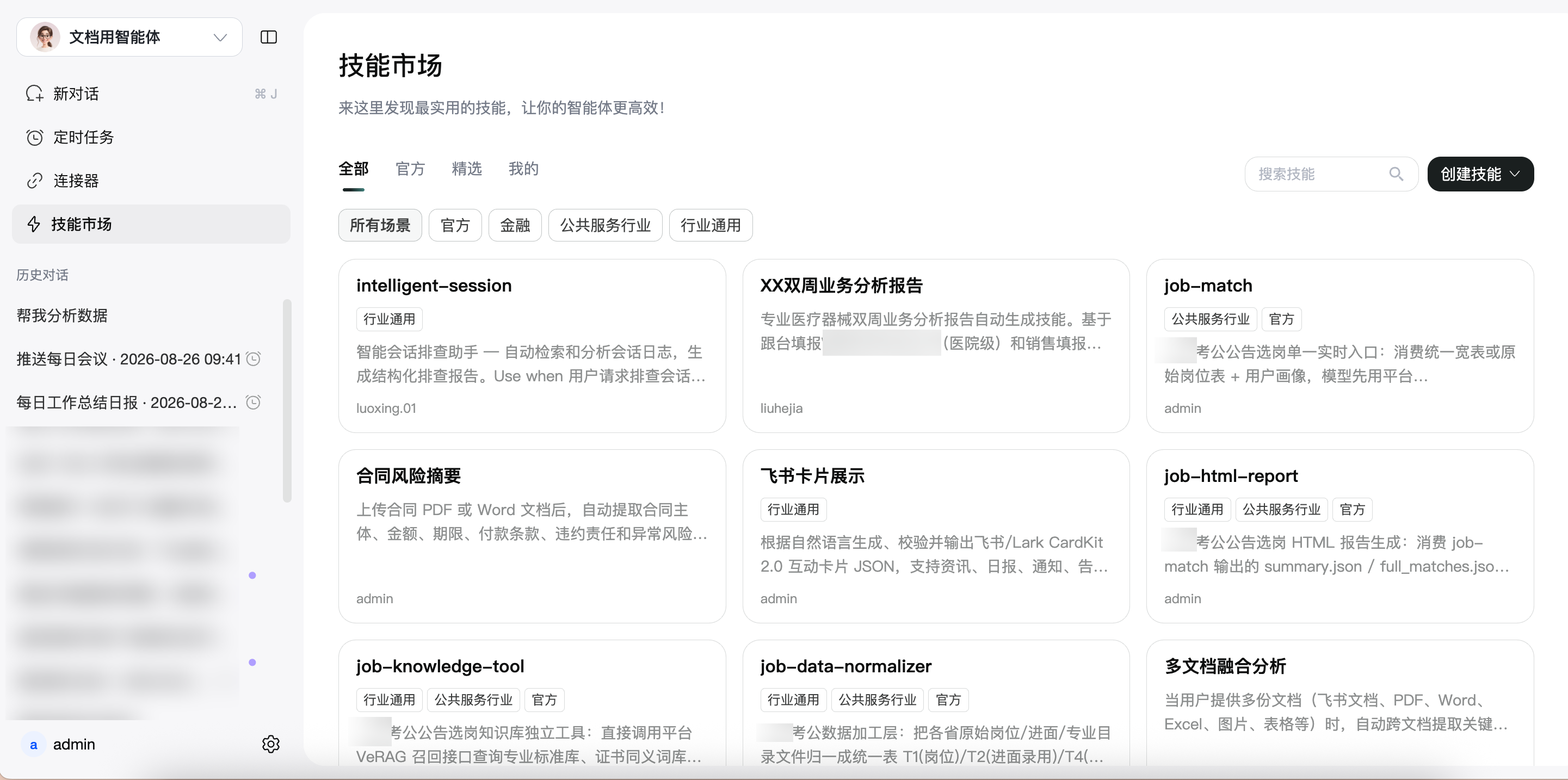Switch to the 我的 tab
Viewport: 1568px width, 780px height.
pos(523,169)
